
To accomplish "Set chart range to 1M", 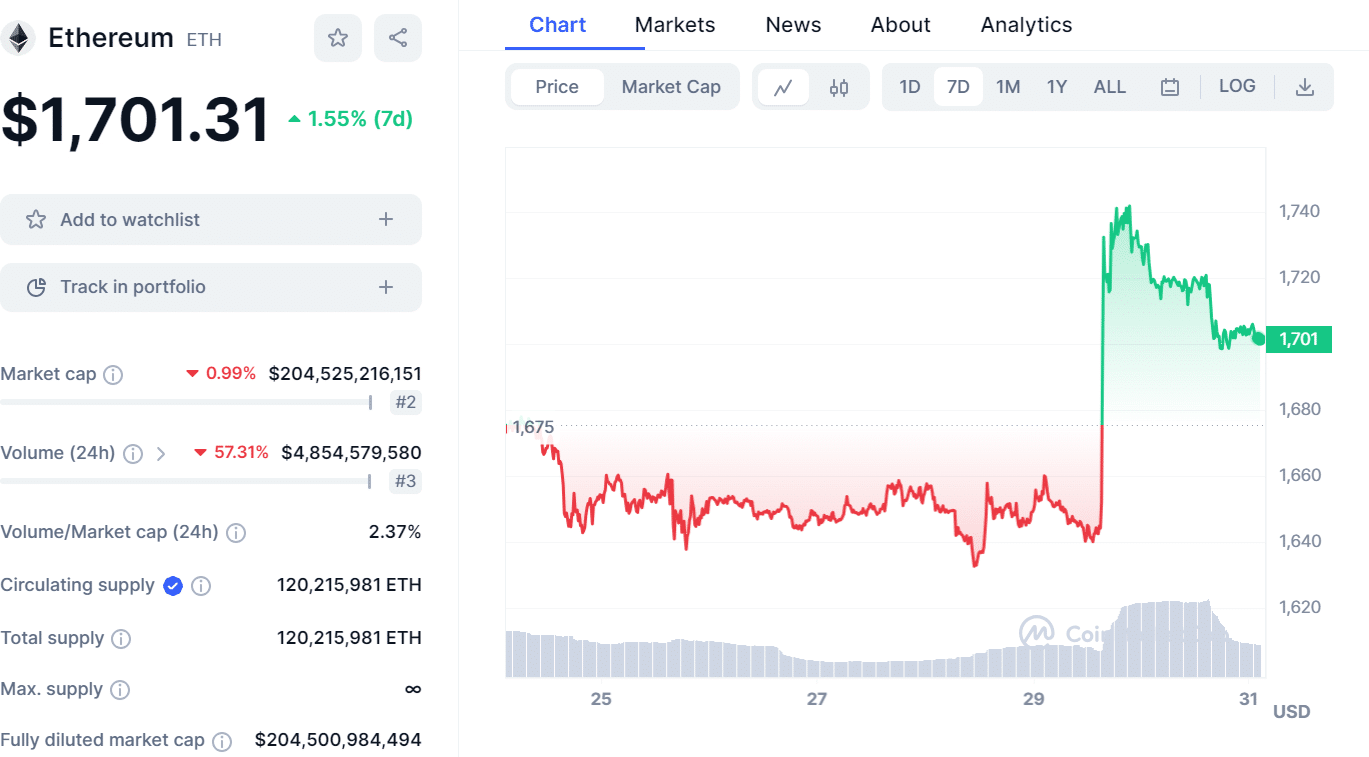I will tap(1008, 87).
